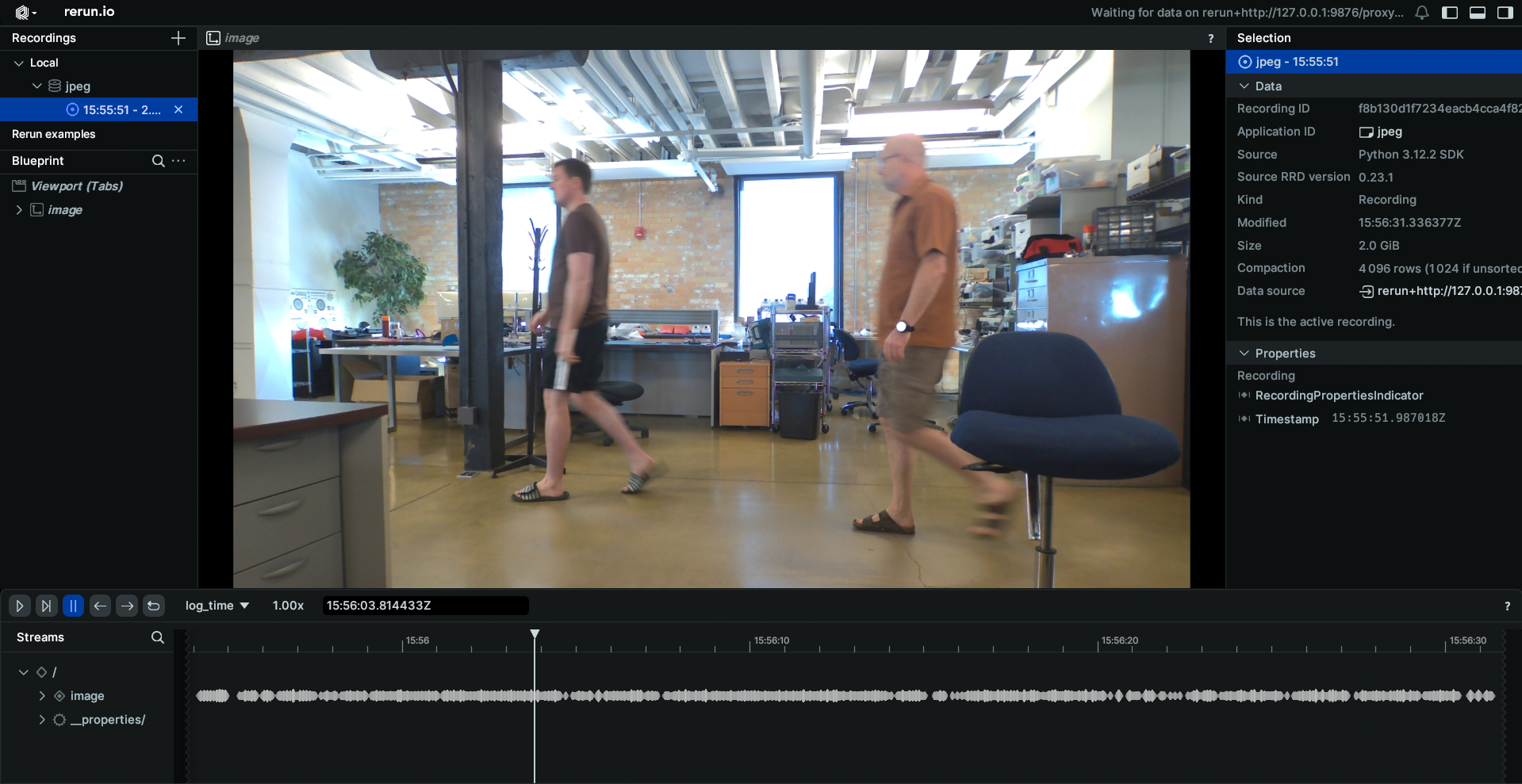Click the add recording plus icon
1522x784 pixels.
178,38
